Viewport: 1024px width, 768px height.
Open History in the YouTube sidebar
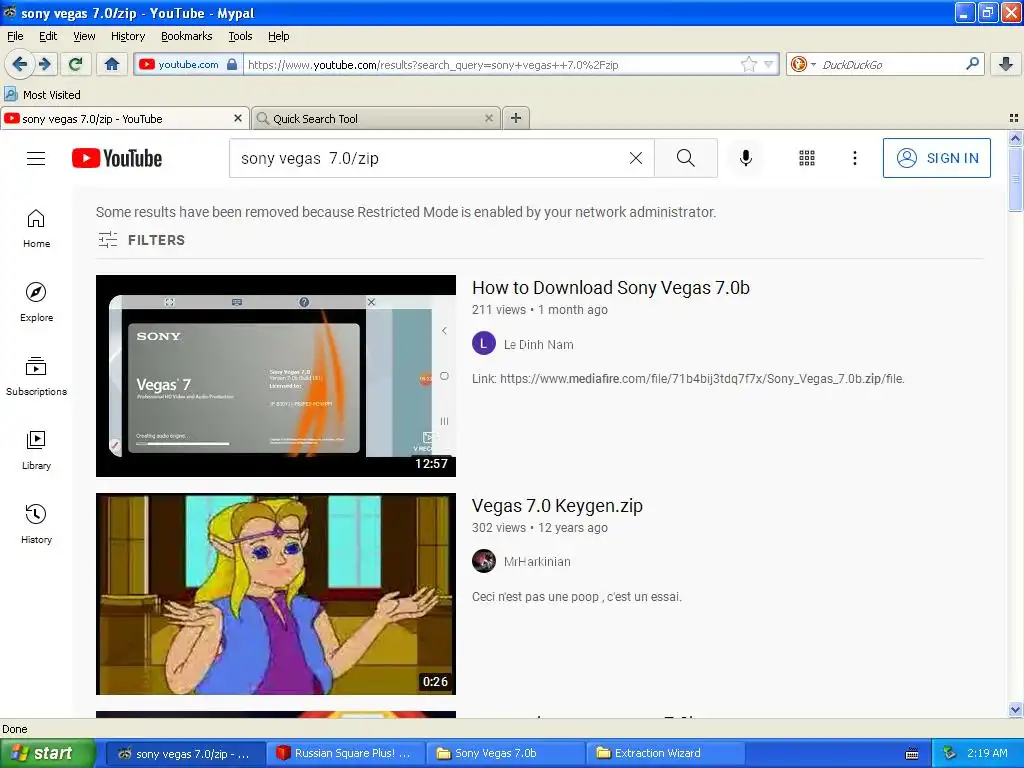pos(36,524)
